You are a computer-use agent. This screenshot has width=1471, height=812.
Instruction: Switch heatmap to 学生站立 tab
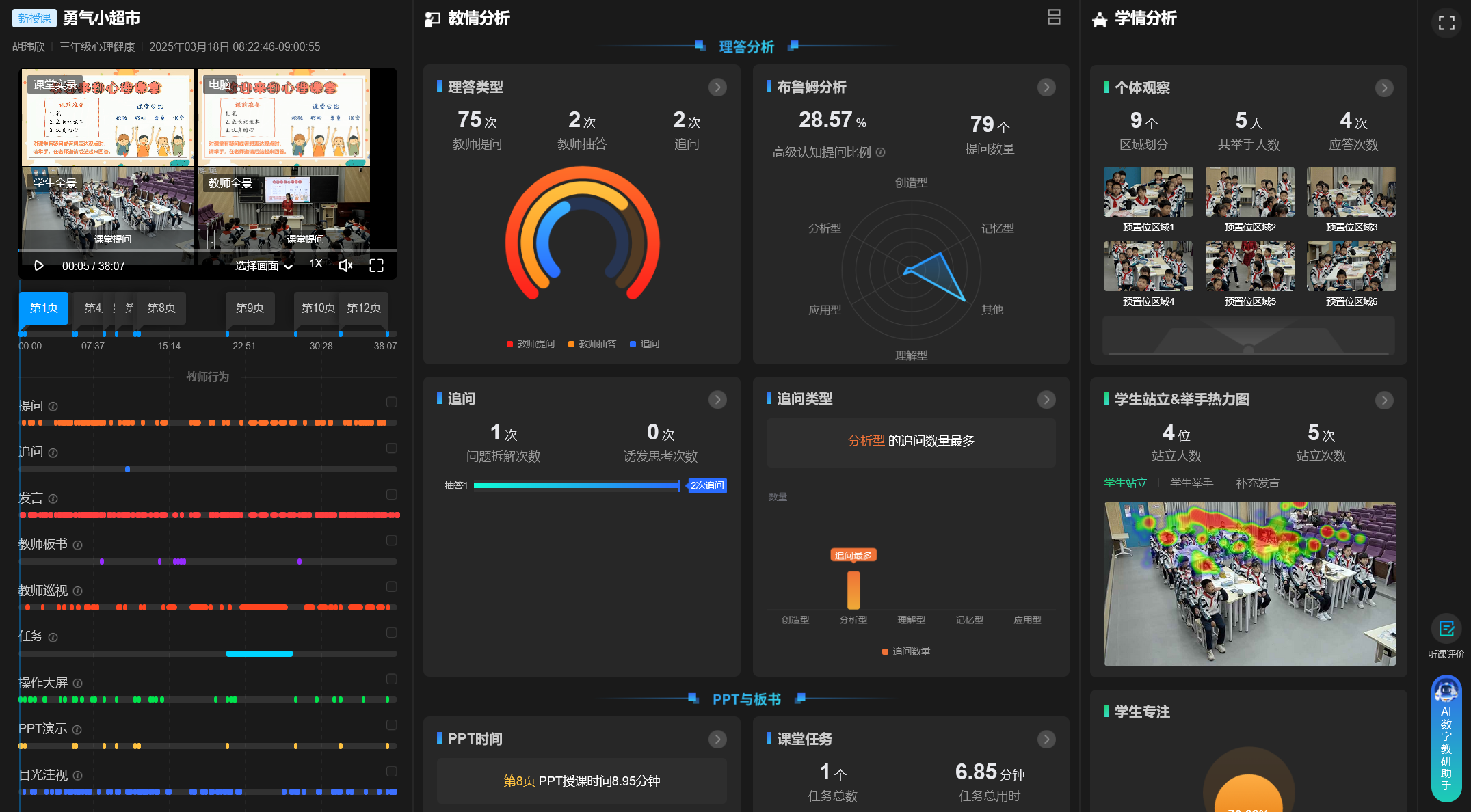point(1126,483)
